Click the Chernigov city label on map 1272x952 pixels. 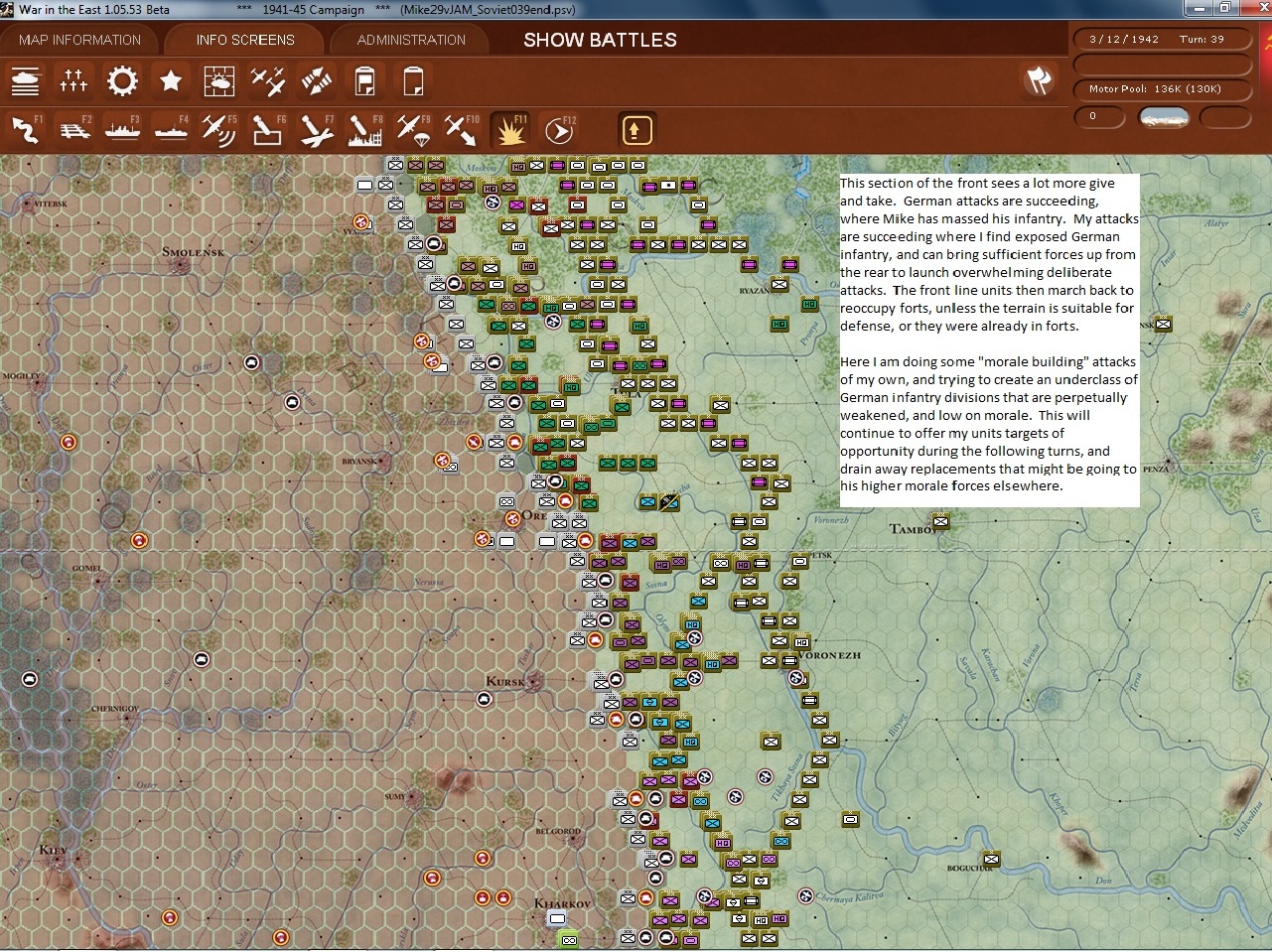[115, 709]
